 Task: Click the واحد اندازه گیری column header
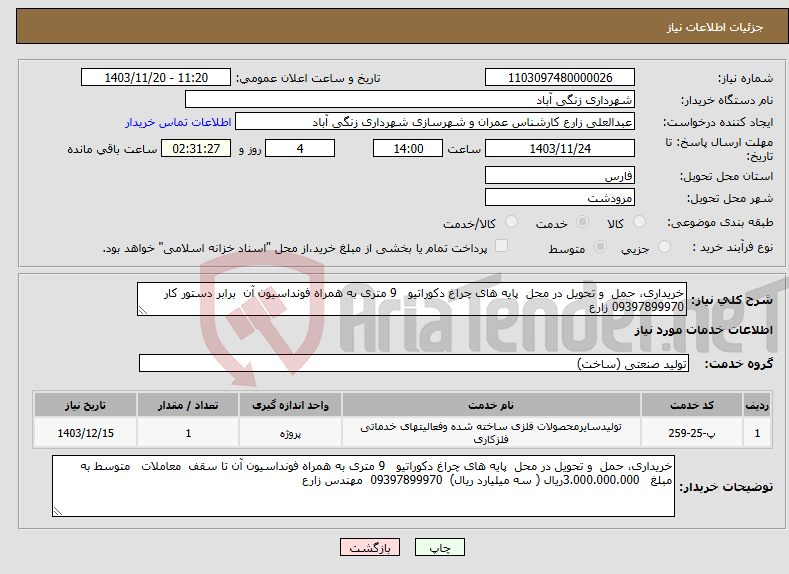[x=290, y=405]
